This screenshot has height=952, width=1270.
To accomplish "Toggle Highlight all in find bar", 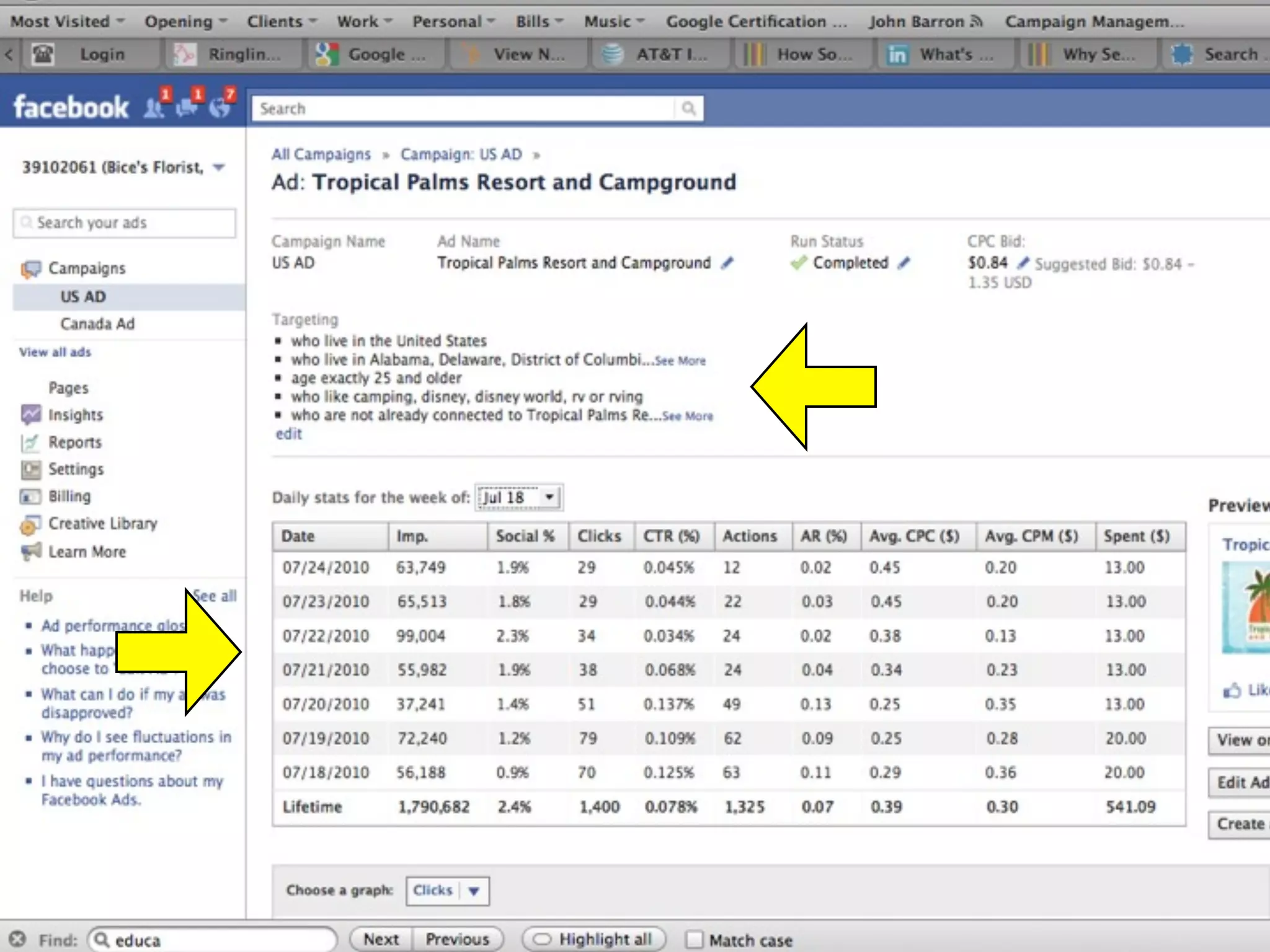I will click(593, 939).
